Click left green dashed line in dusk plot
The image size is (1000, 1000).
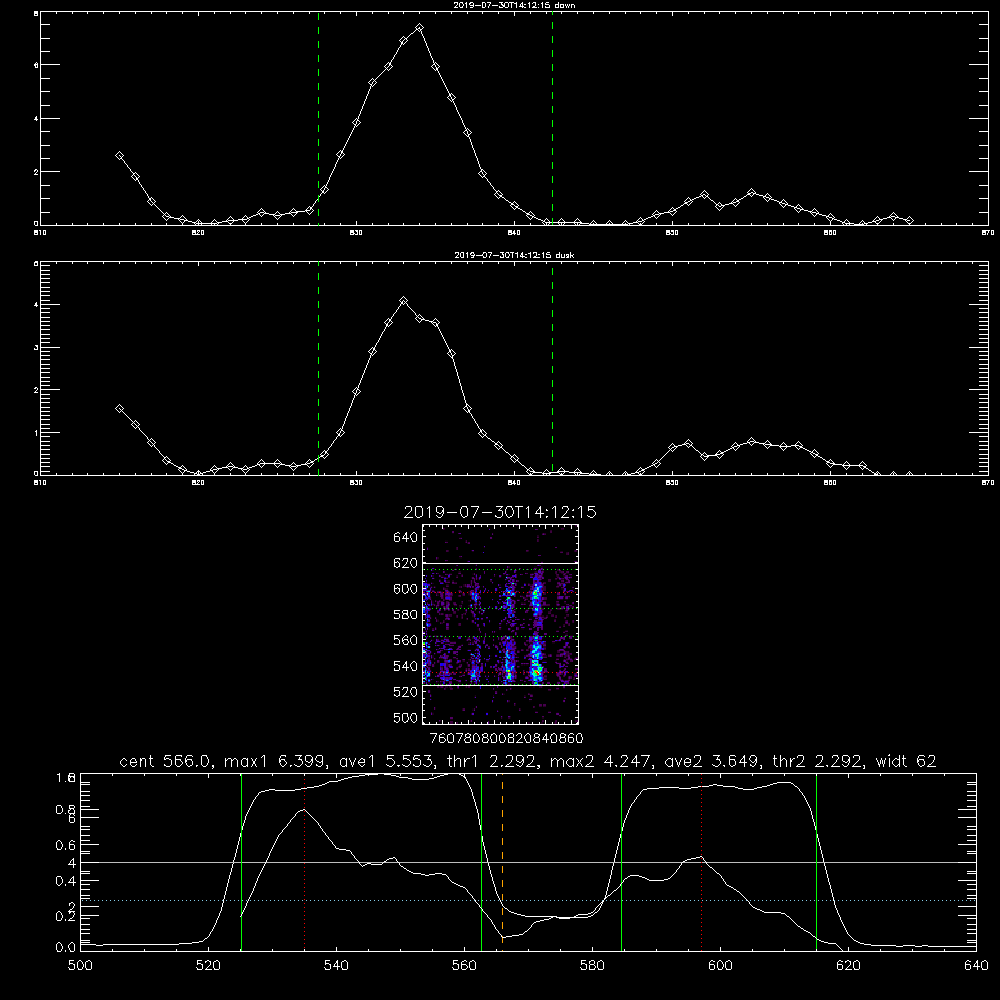click(318, 368)
